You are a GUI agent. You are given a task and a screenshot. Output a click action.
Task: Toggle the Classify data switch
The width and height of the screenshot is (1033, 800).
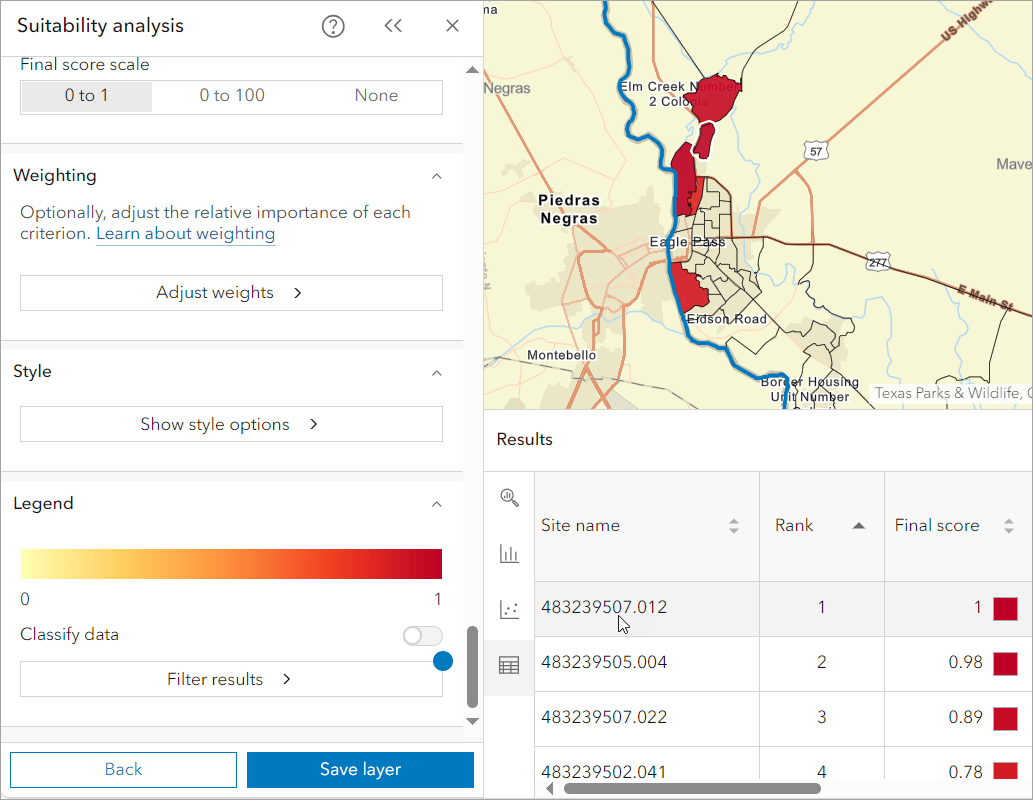coord(422,635)
